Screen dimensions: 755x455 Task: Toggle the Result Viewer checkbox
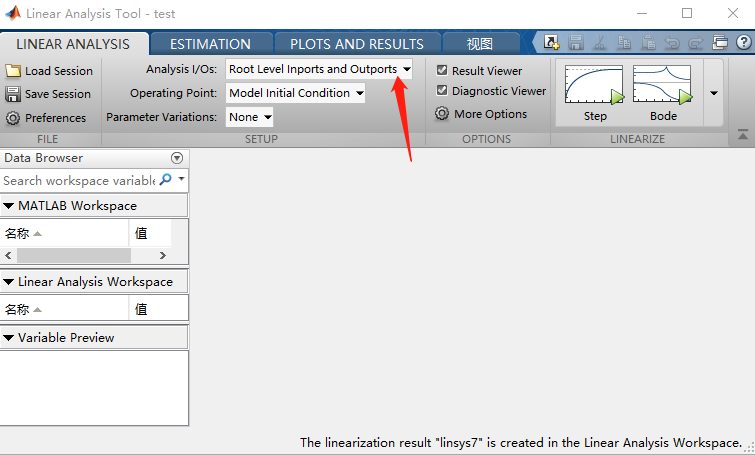tap(442, 70)
